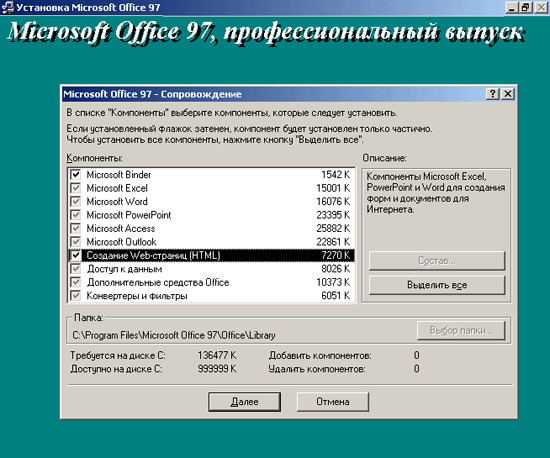Select the Microsoft Access list row text
Viewport: 550px width, 458px height.
click(x=121, y=228)
